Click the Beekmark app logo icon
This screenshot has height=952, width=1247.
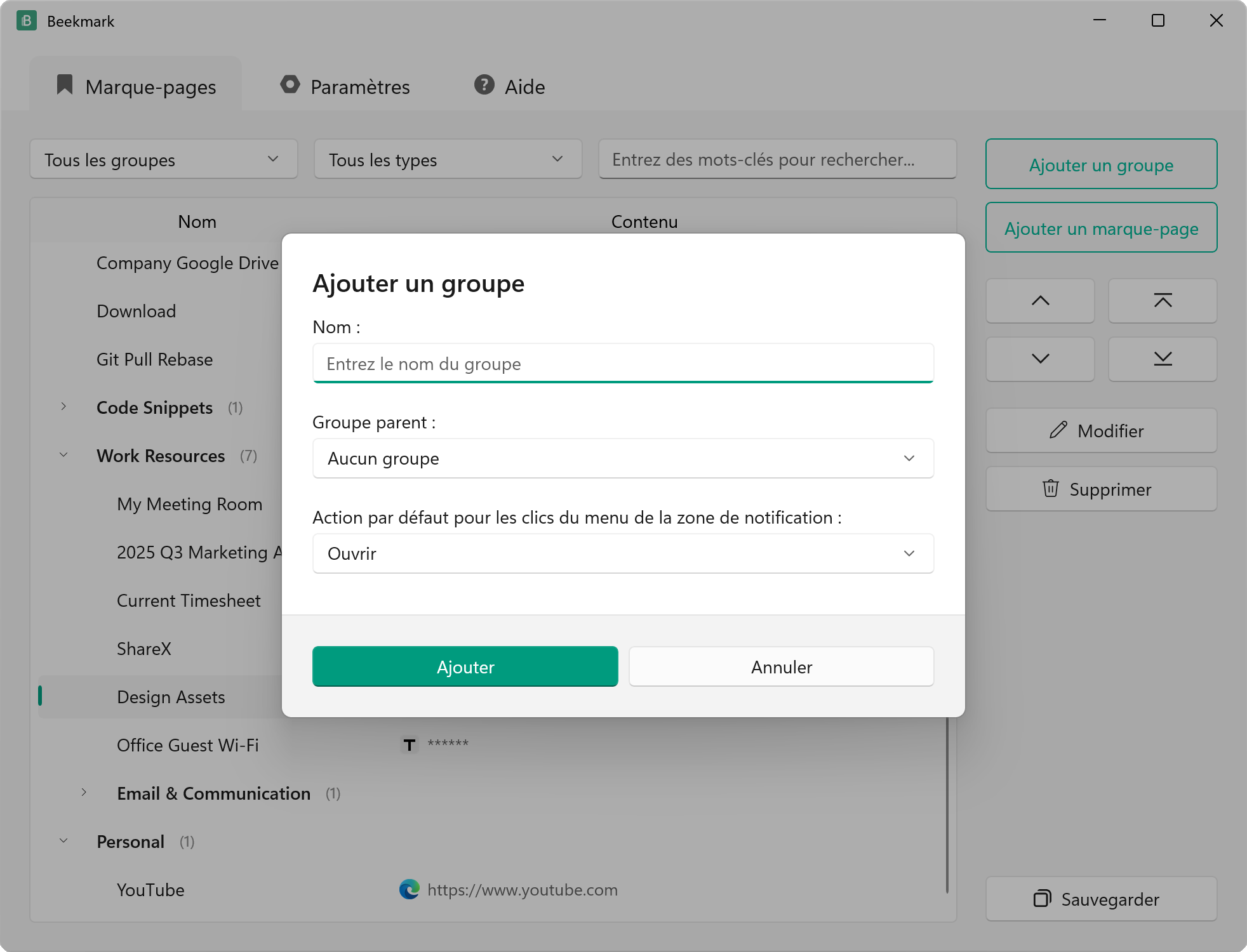point(27,21)
